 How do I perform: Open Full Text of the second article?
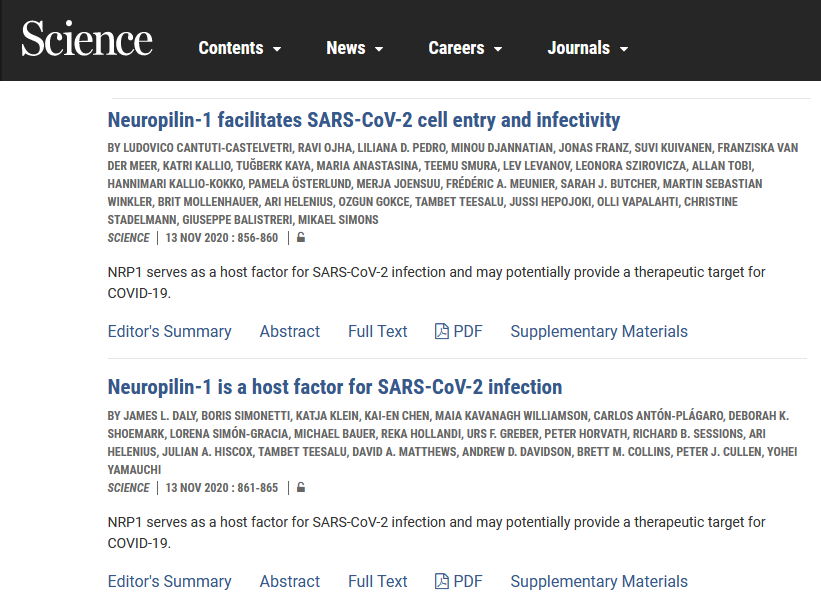pyautogui.click(x=378, y=581)
